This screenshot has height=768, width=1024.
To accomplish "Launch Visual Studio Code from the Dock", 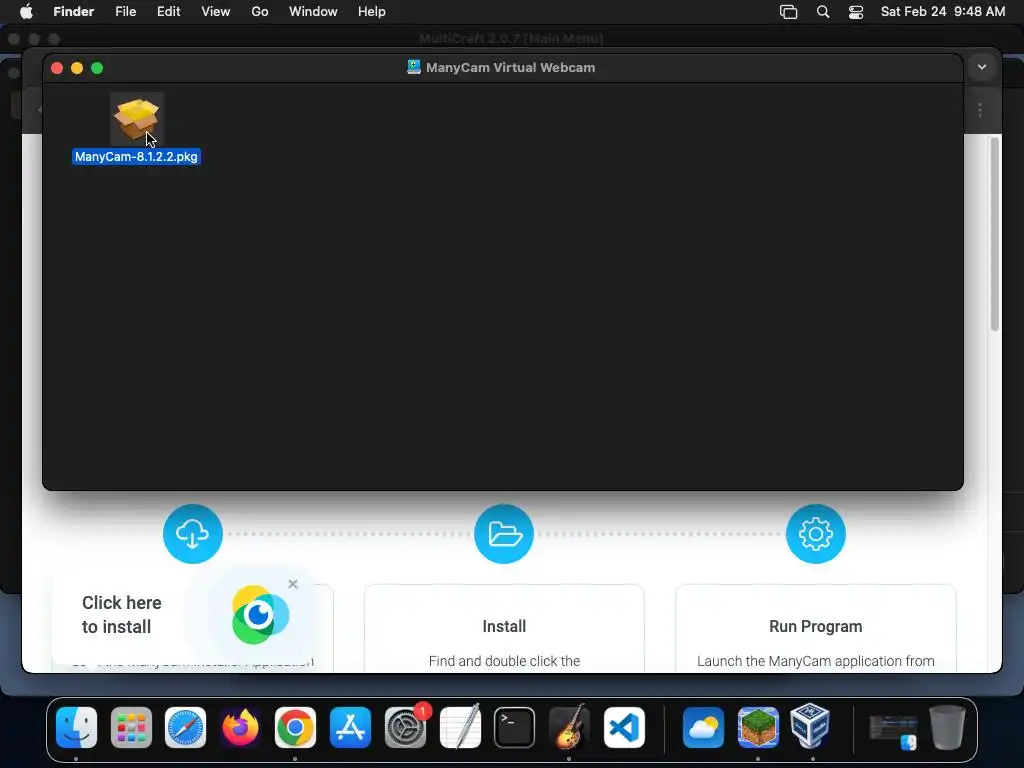I will point(624,727).
